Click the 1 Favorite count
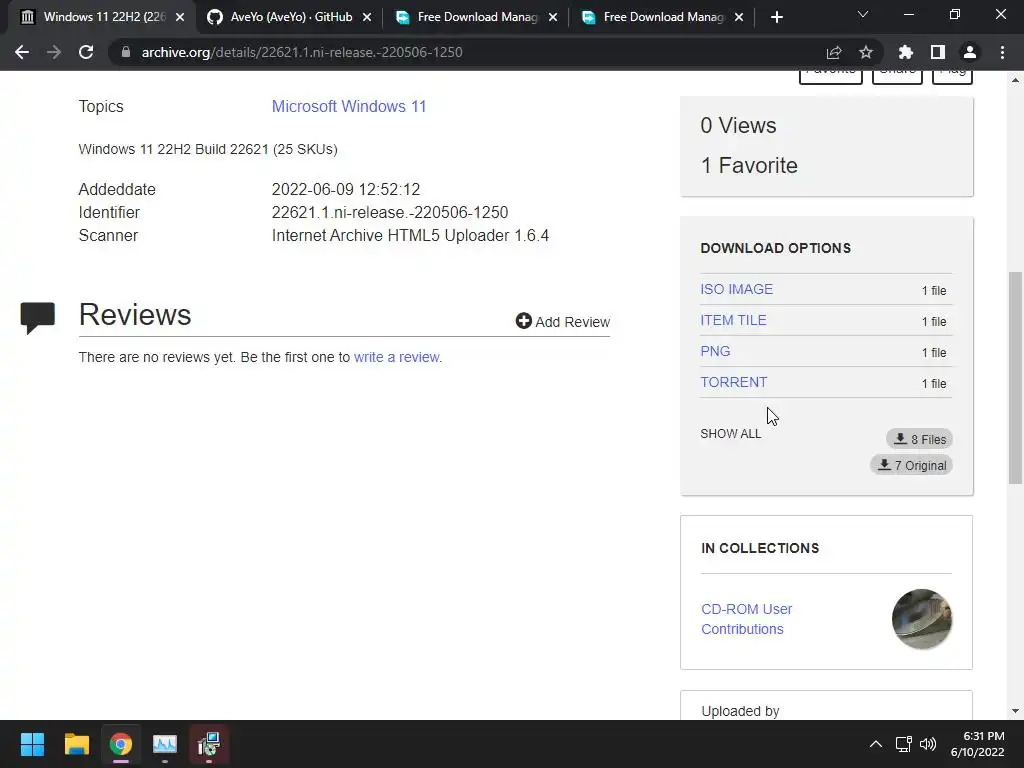The image size is (1024, 768). tap(749, 165)
